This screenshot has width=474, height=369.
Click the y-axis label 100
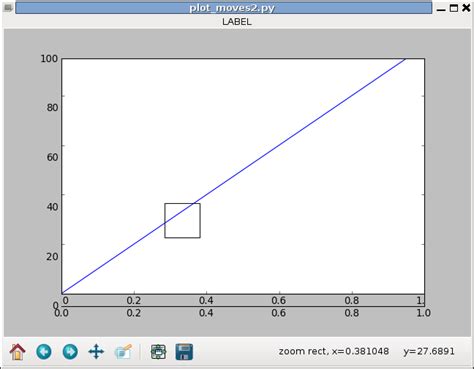[x=49, y=59]
